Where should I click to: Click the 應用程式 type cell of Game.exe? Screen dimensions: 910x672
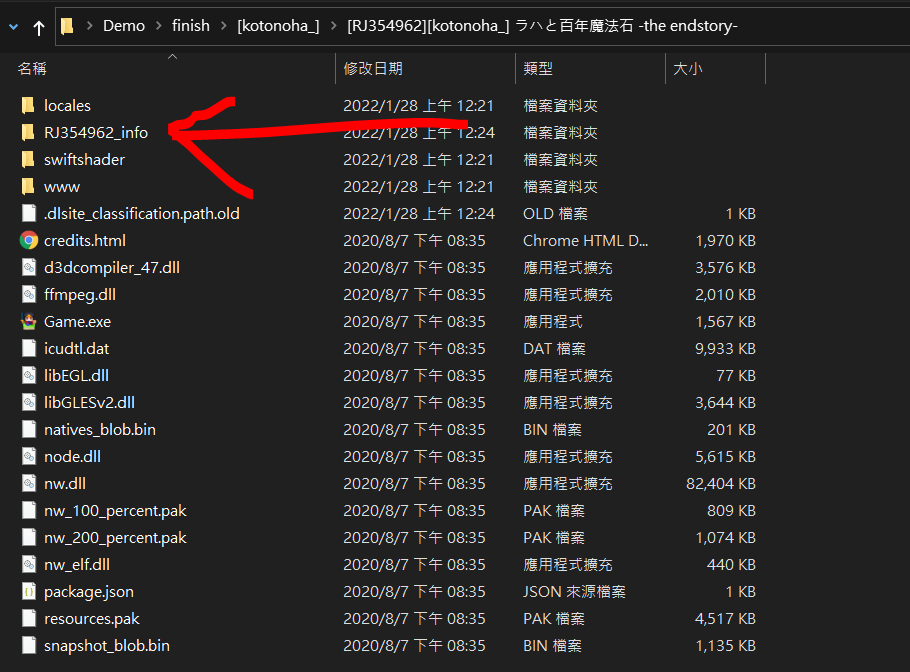pyautogui.click(x=552, y=321)
